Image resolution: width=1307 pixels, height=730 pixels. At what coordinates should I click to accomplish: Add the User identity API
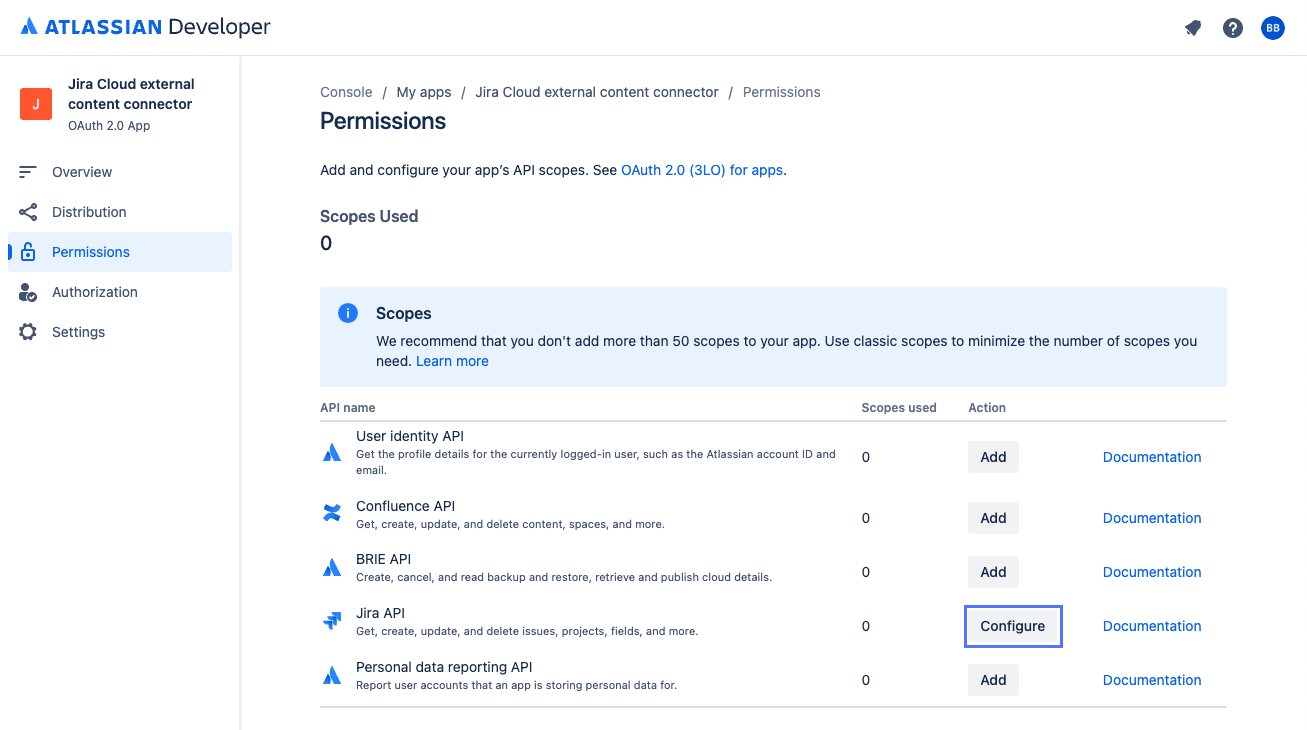(x=993, y=457)
